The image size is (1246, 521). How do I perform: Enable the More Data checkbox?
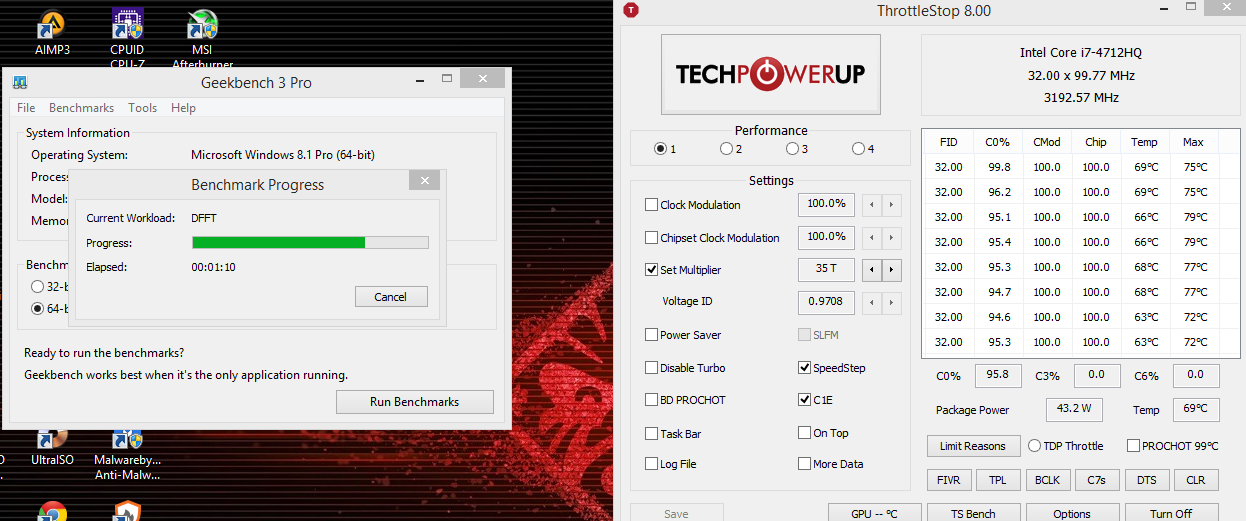[805, 464]
